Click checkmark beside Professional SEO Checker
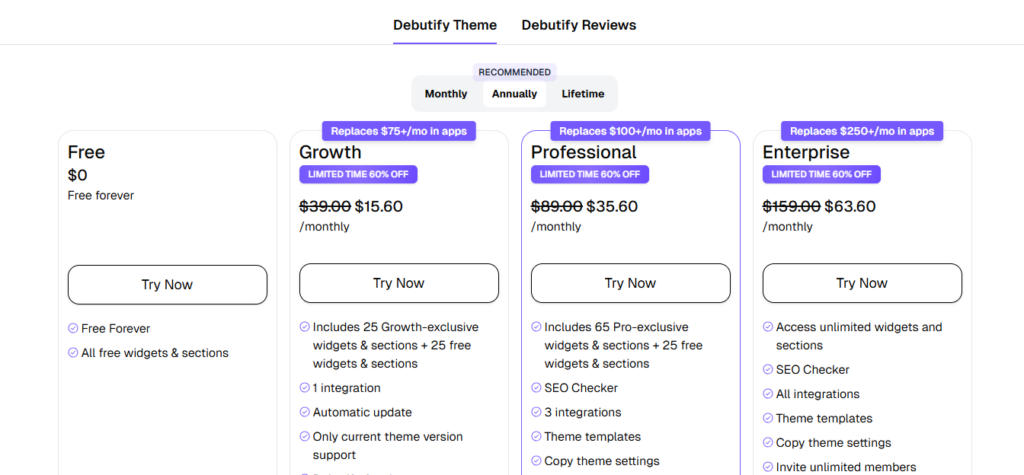The height and width of the screenshot is (475, 1024). tap(536, 388)
